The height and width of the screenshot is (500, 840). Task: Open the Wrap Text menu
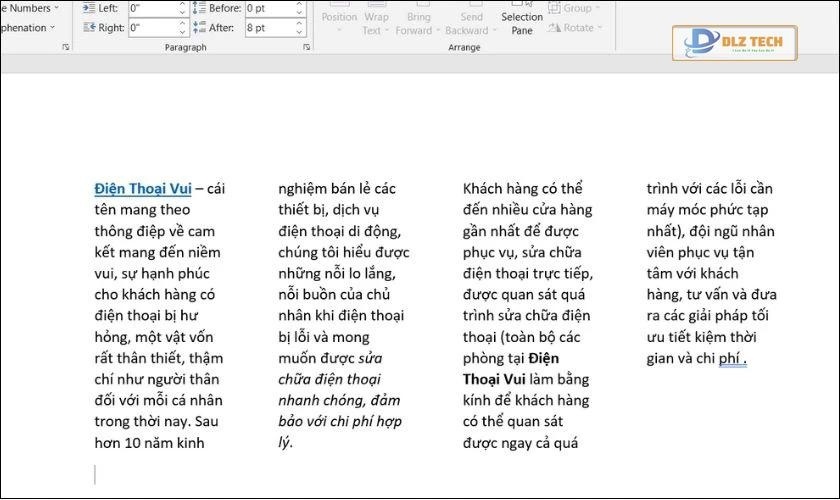376,22
